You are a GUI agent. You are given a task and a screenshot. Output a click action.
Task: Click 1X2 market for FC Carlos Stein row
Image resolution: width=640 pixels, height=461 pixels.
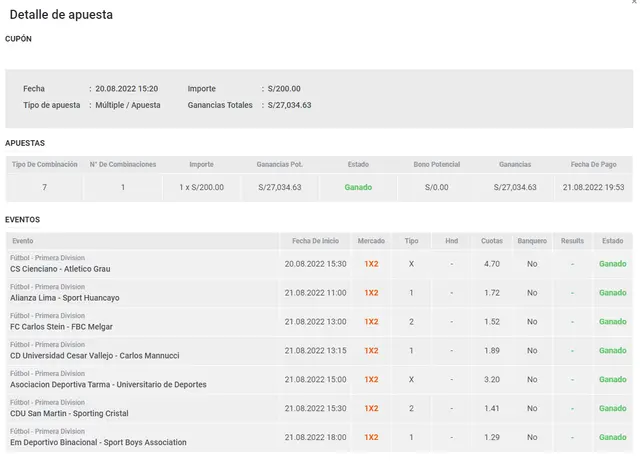(x=371, y=322)
